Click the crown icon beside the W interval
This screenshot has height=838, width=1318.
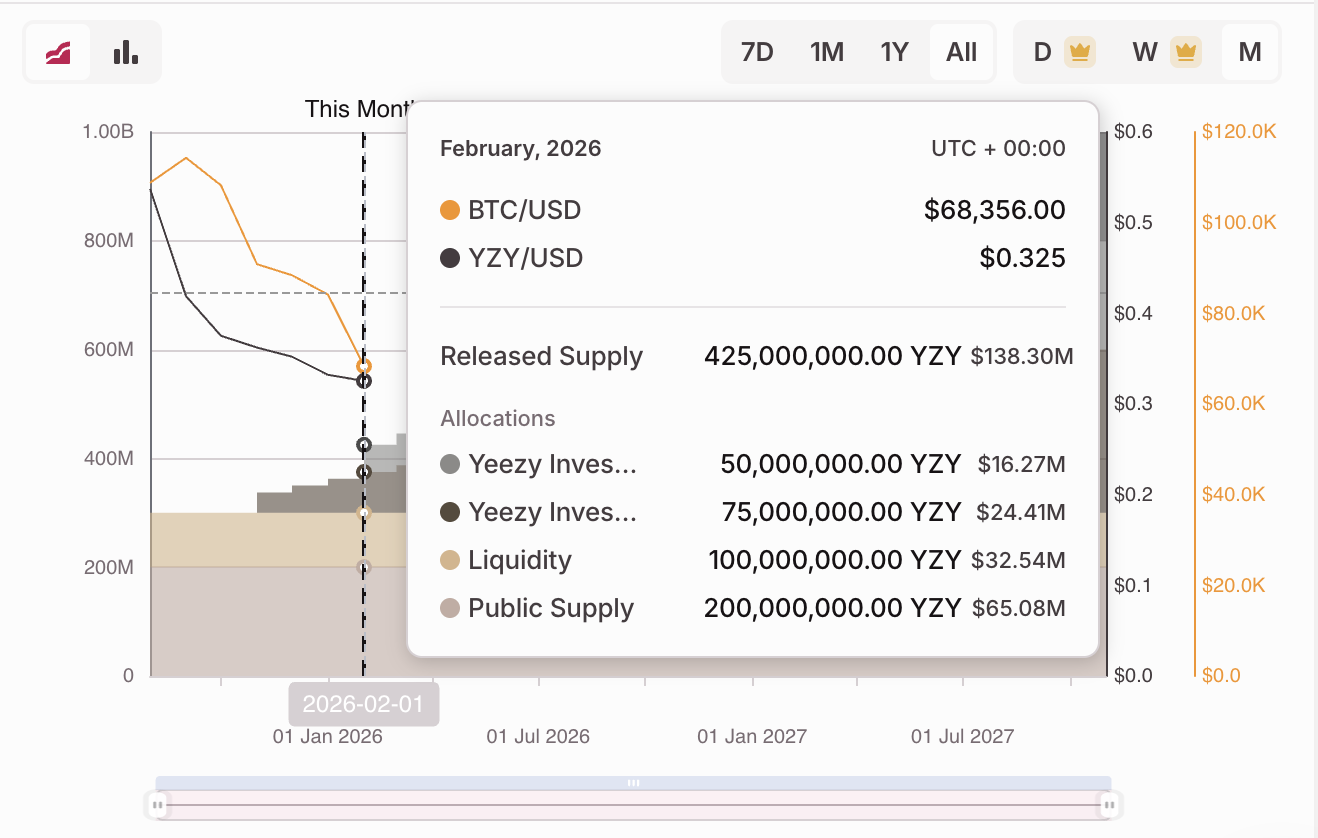click(x=1185, y=51)
